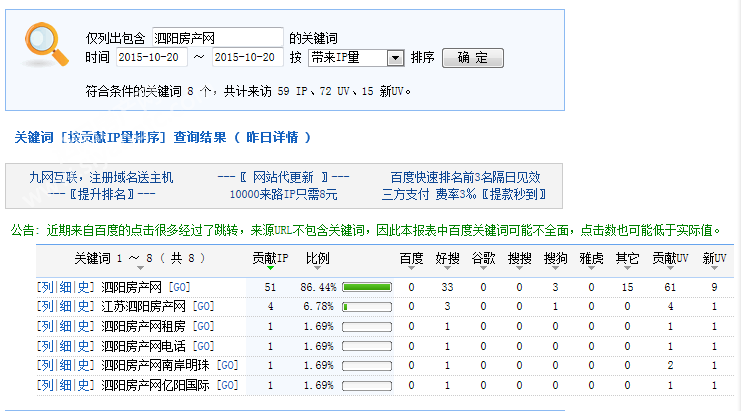Click 列 link for 泗阳房产网租房 row
Viewport: 741px width, 411px height.
pyautogui.click(x=45, y=325)
